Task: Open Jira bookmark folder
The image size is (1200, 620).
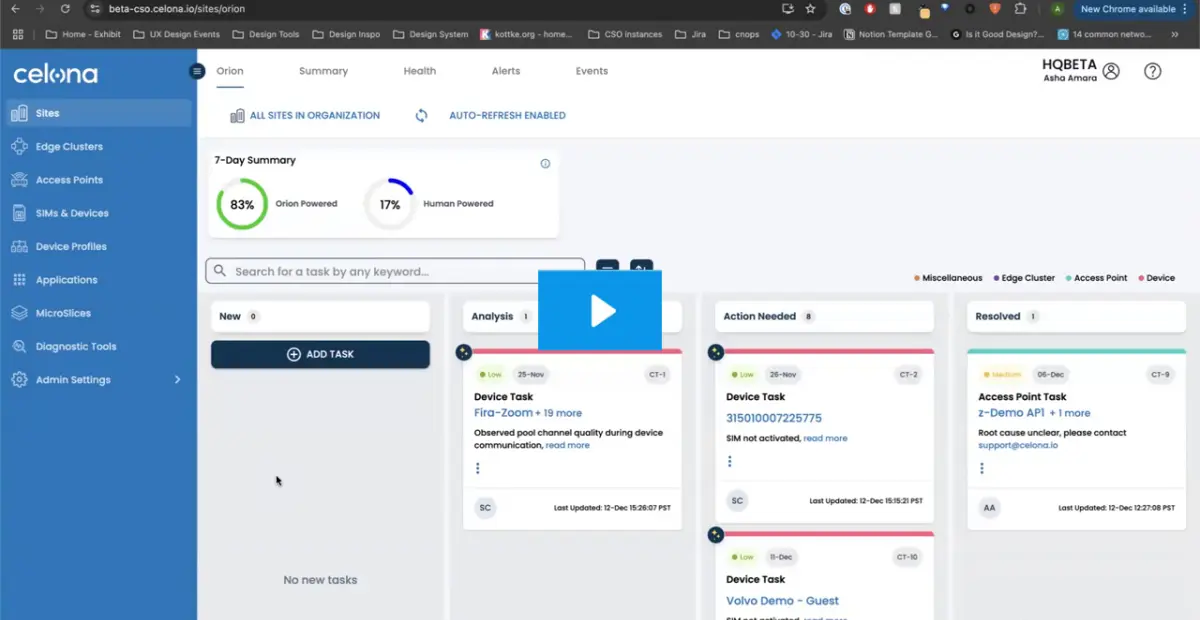Action: click(x=689, y=34)
